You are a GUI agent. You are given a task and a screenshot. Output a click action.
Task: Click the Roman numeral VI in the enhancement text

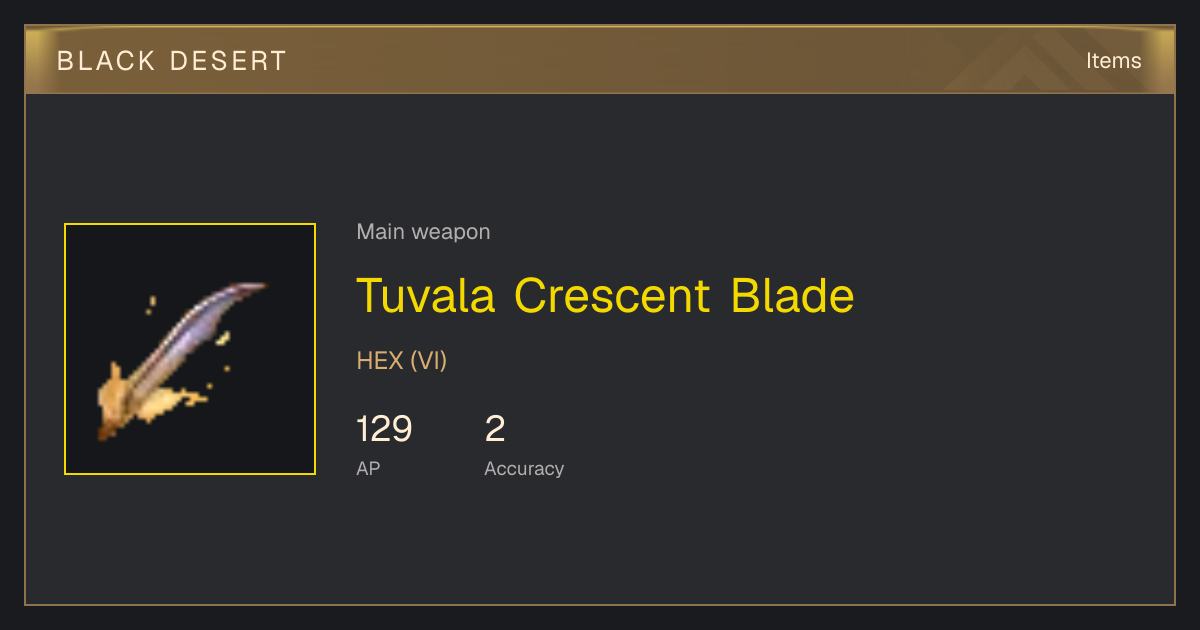427,361
